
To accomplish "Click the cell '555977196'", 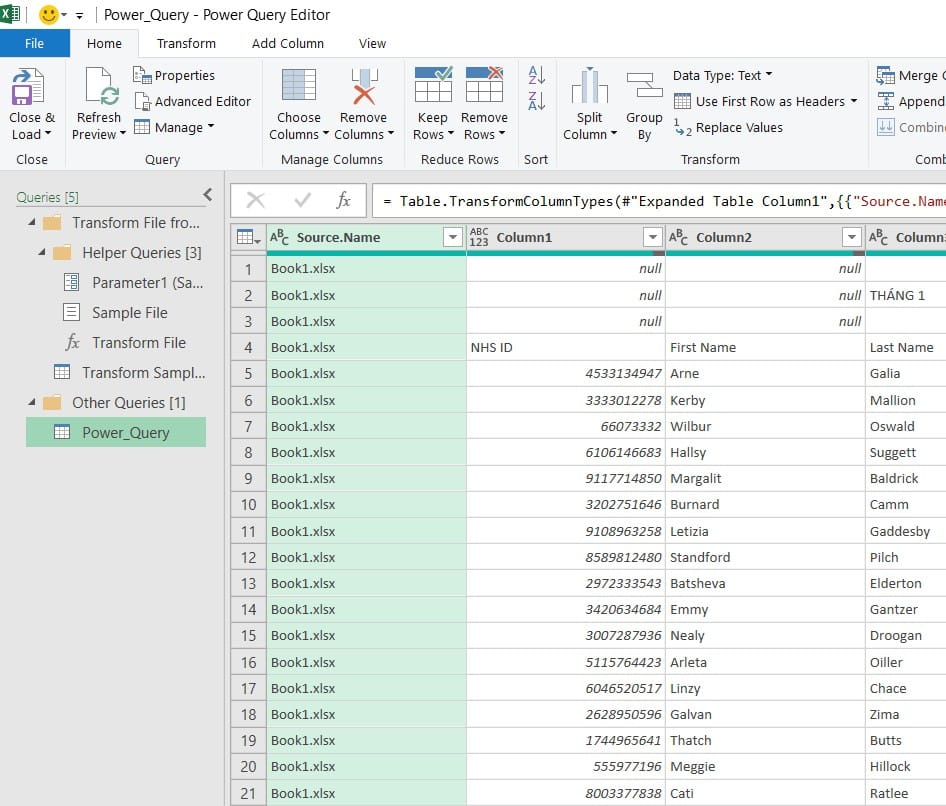I will 565,766.
